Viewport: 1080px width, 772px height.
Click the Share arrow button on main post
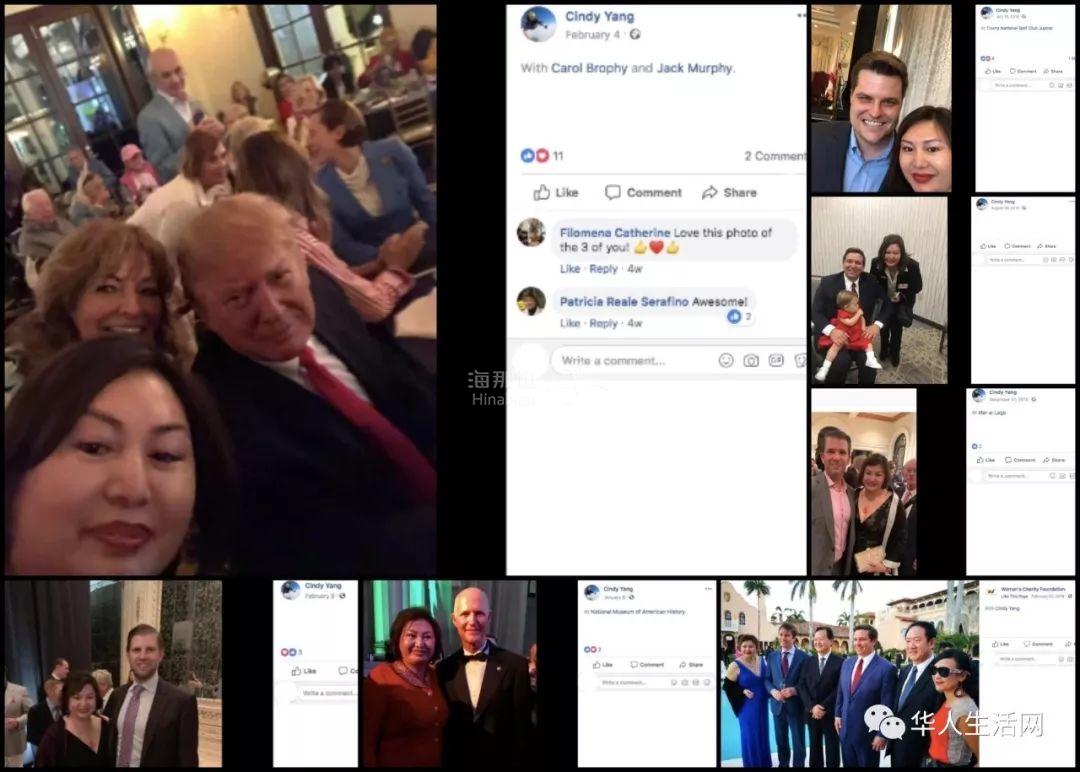click(x=729, y=193)
